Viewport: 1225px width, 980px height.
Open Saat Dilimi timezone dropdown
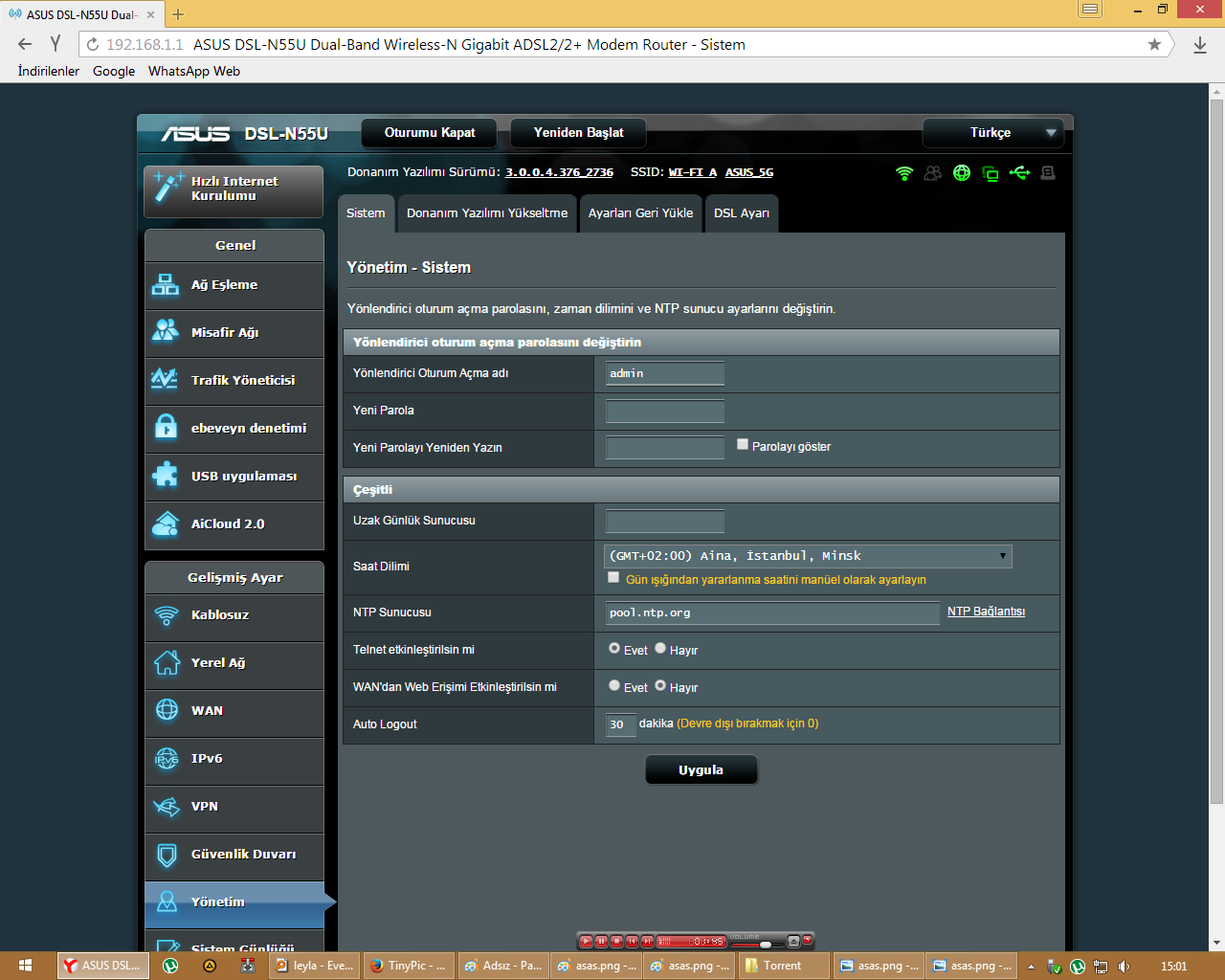click(809, 556)
